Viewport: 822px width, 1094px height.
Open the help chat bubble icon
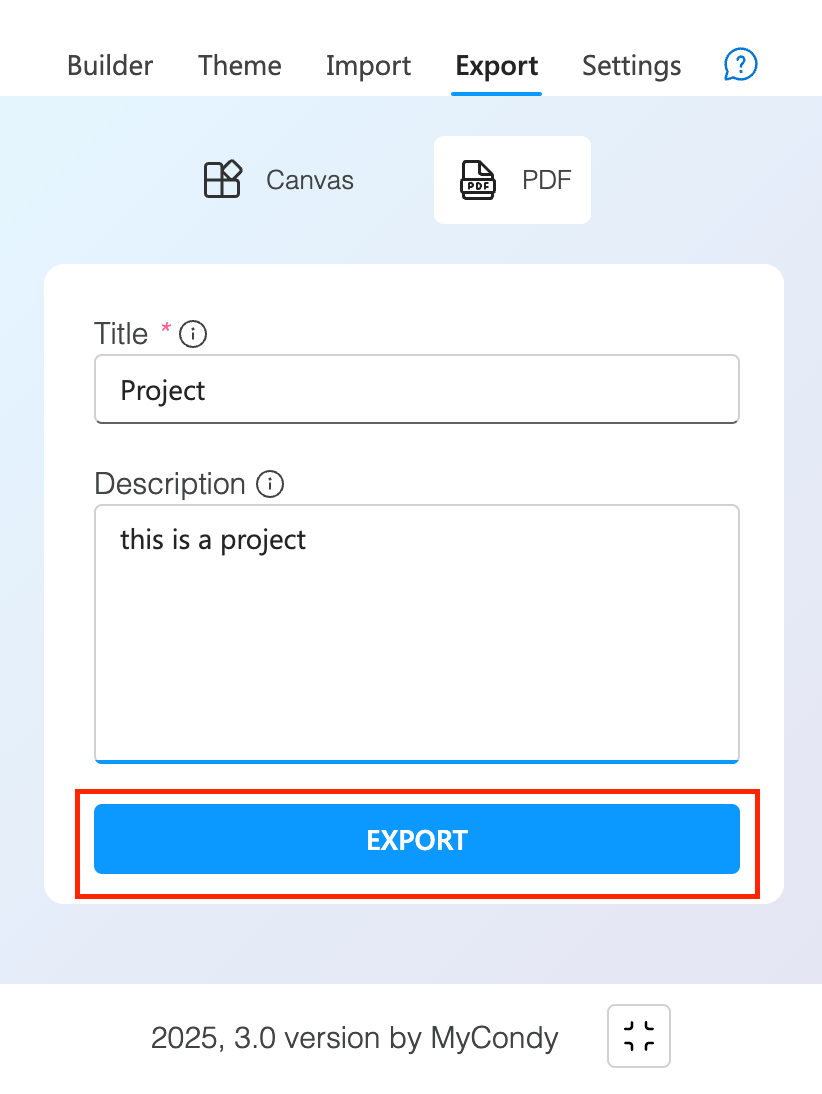pos(740,65)
